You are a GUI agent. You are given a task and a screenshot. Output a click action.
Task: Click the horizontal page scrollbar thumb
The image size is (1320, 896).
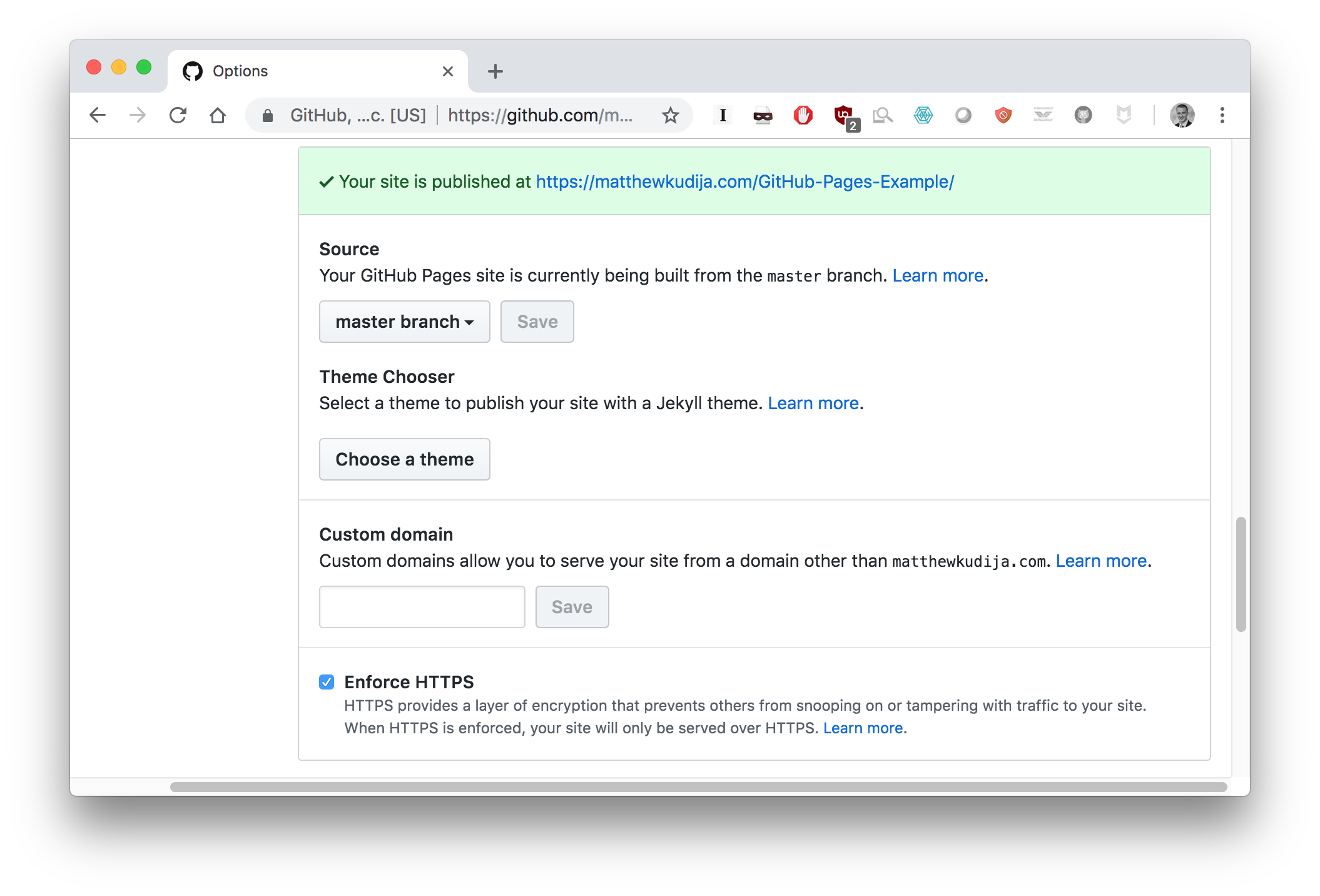[698, 787]
